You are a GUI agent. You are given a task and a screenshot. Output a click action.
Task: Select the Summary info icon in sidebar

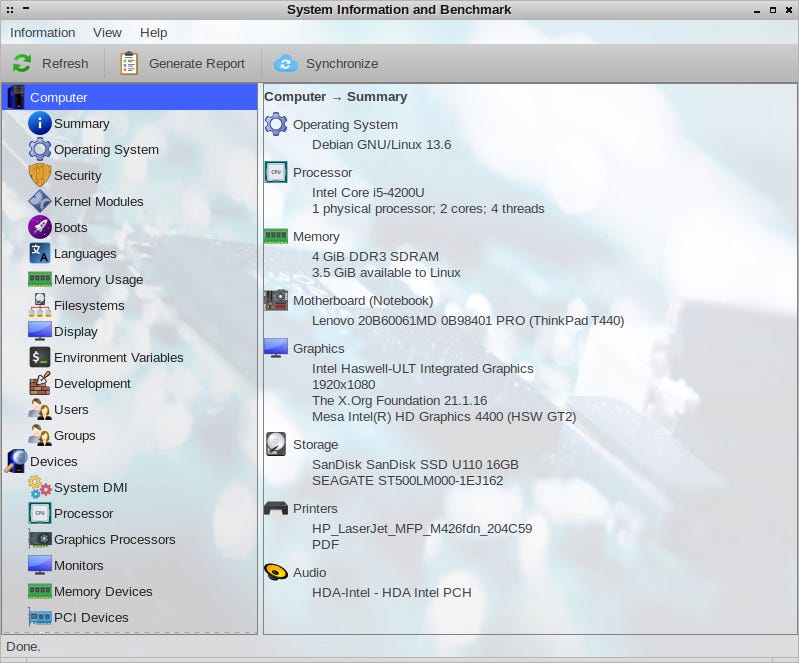point(40,123)
